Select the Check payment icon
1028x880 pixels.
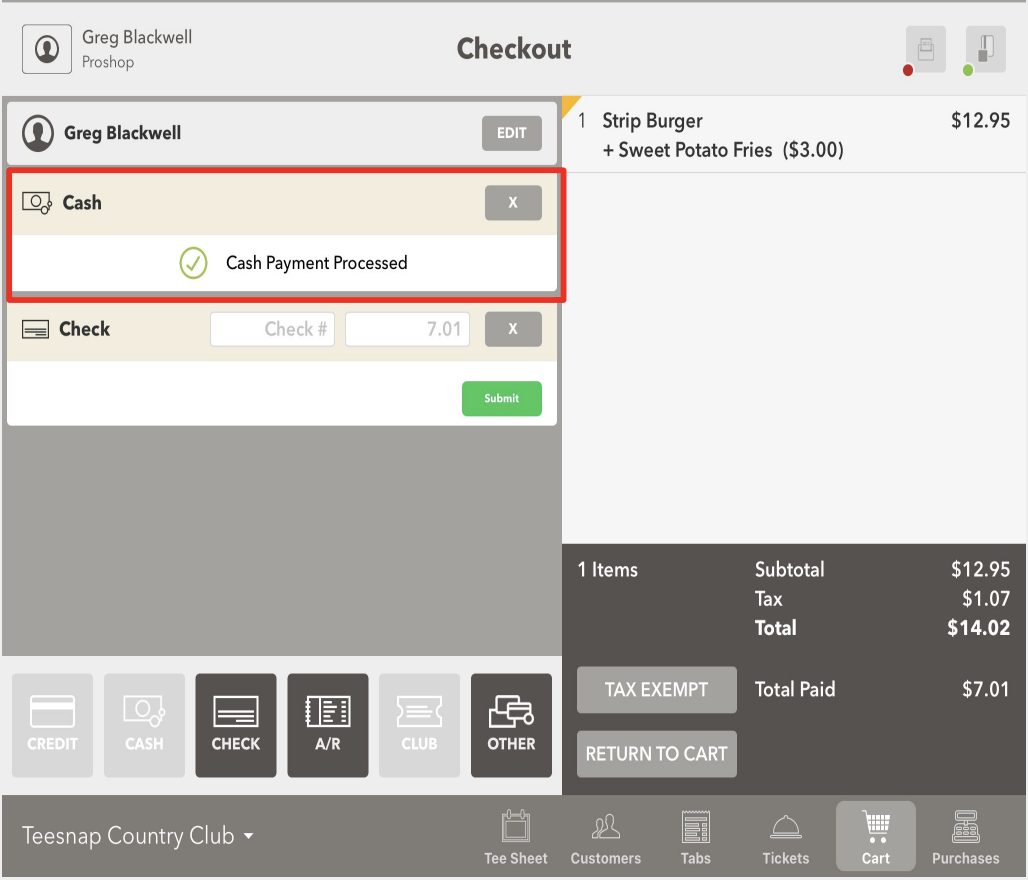click(x=235, y=725)
